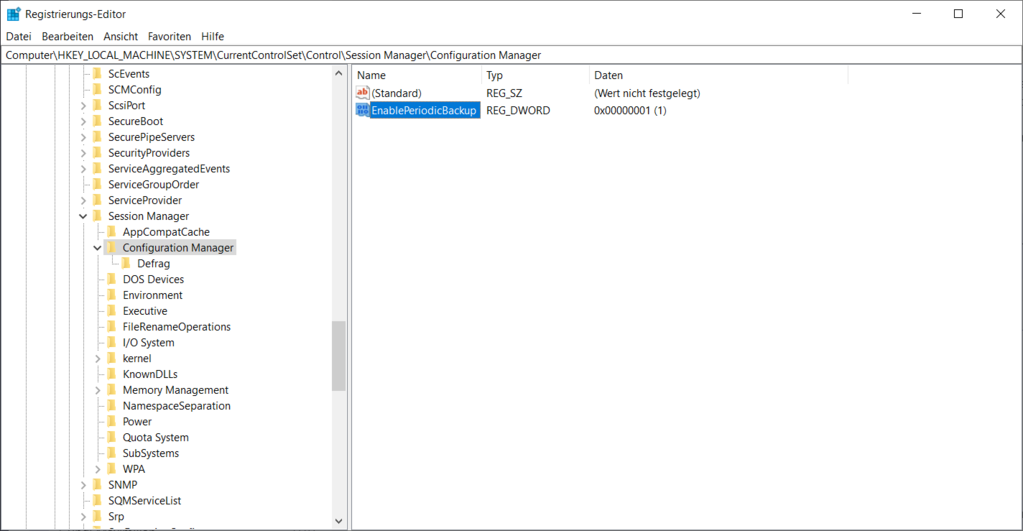Expand the Memory Management key
This screenshot has width=1023, height=531.
[97, 390]
